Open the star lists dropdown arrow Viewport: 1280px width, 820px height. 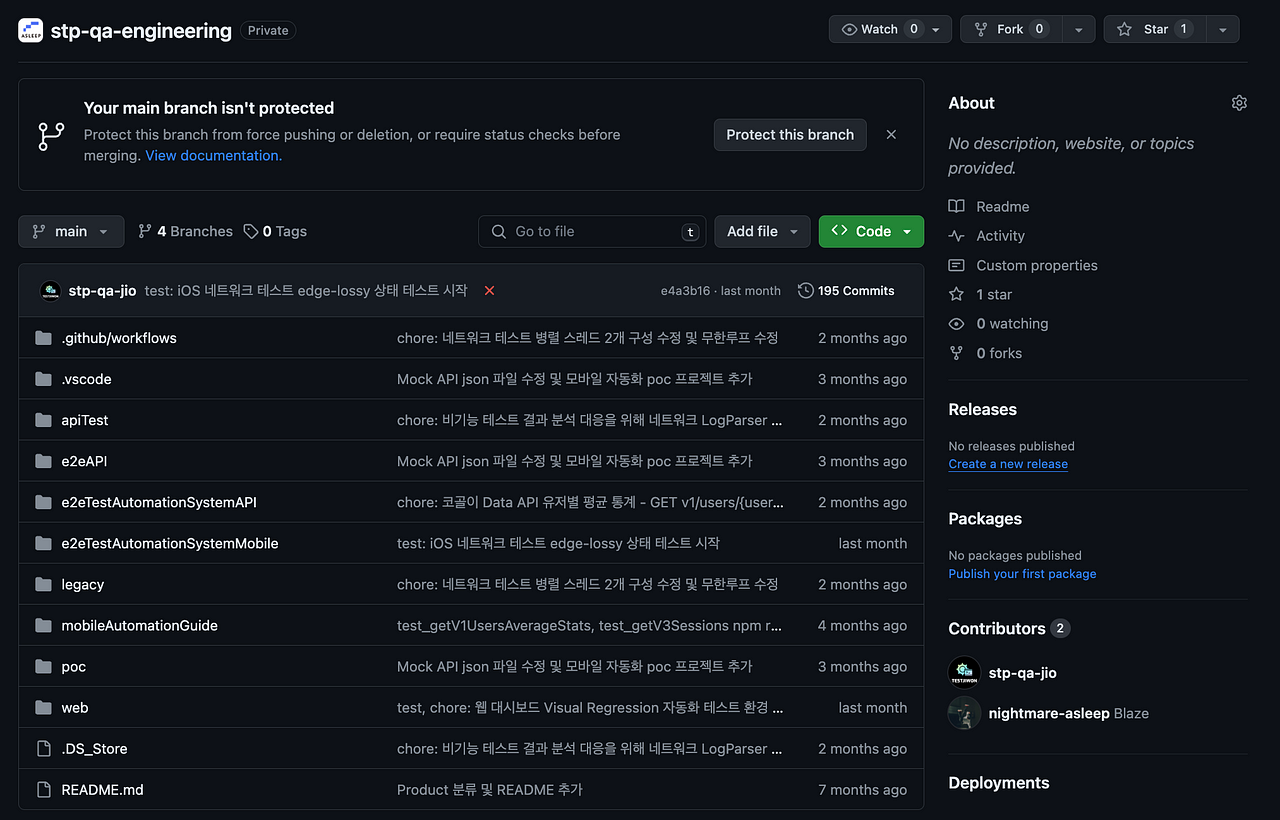[x=1223, y=29]
